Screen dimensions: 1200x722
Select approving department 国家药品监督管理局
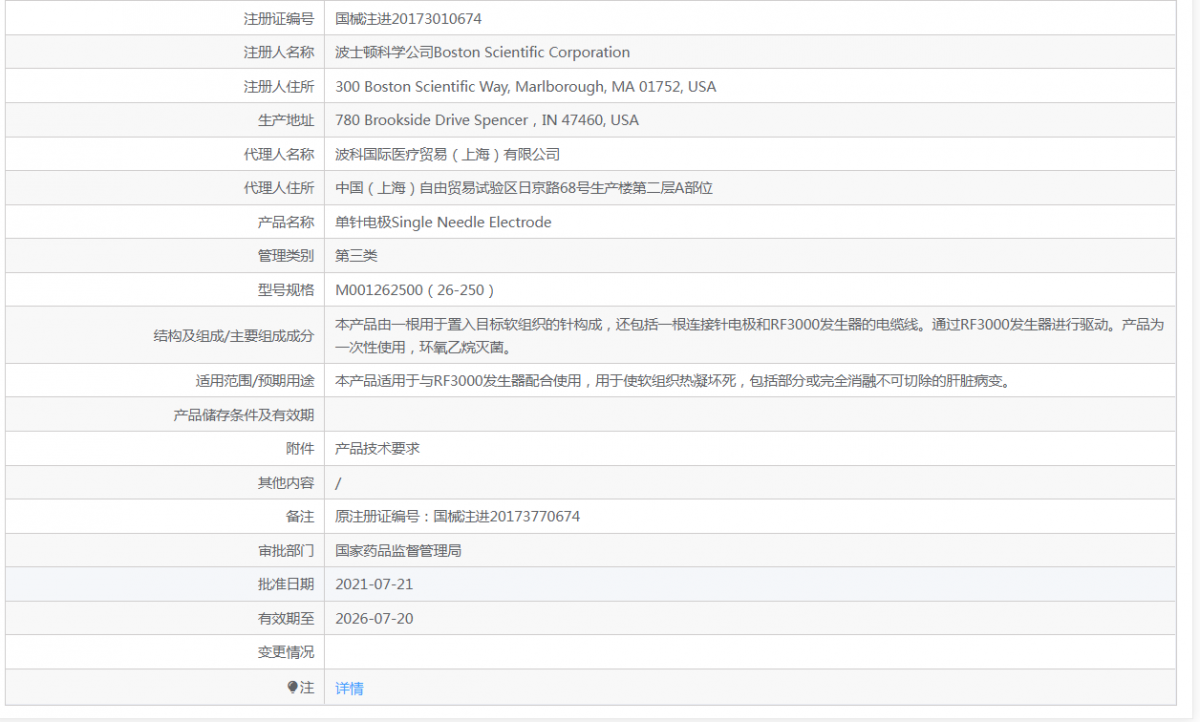tap(398, 551)
